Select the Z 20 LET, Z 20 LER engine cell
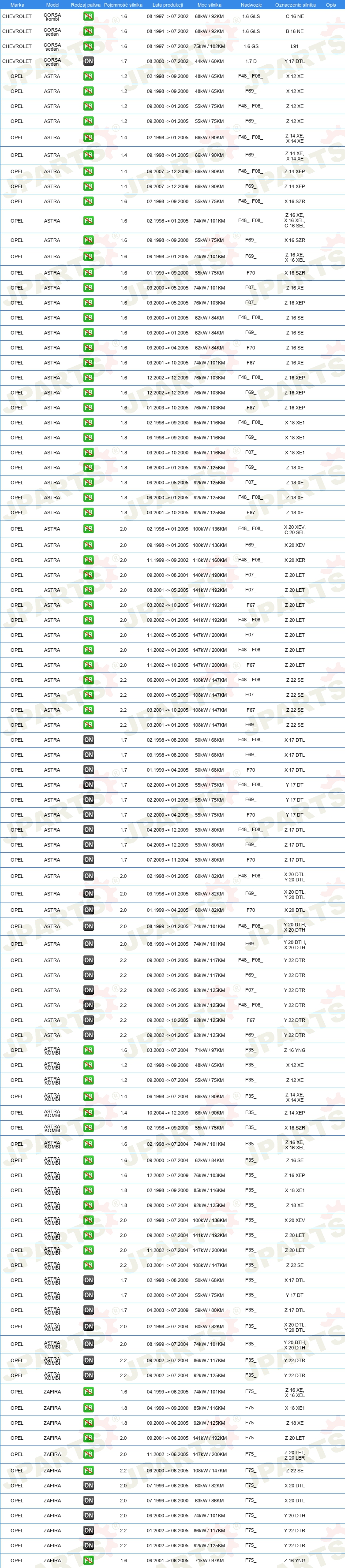 coord(294,1454)
